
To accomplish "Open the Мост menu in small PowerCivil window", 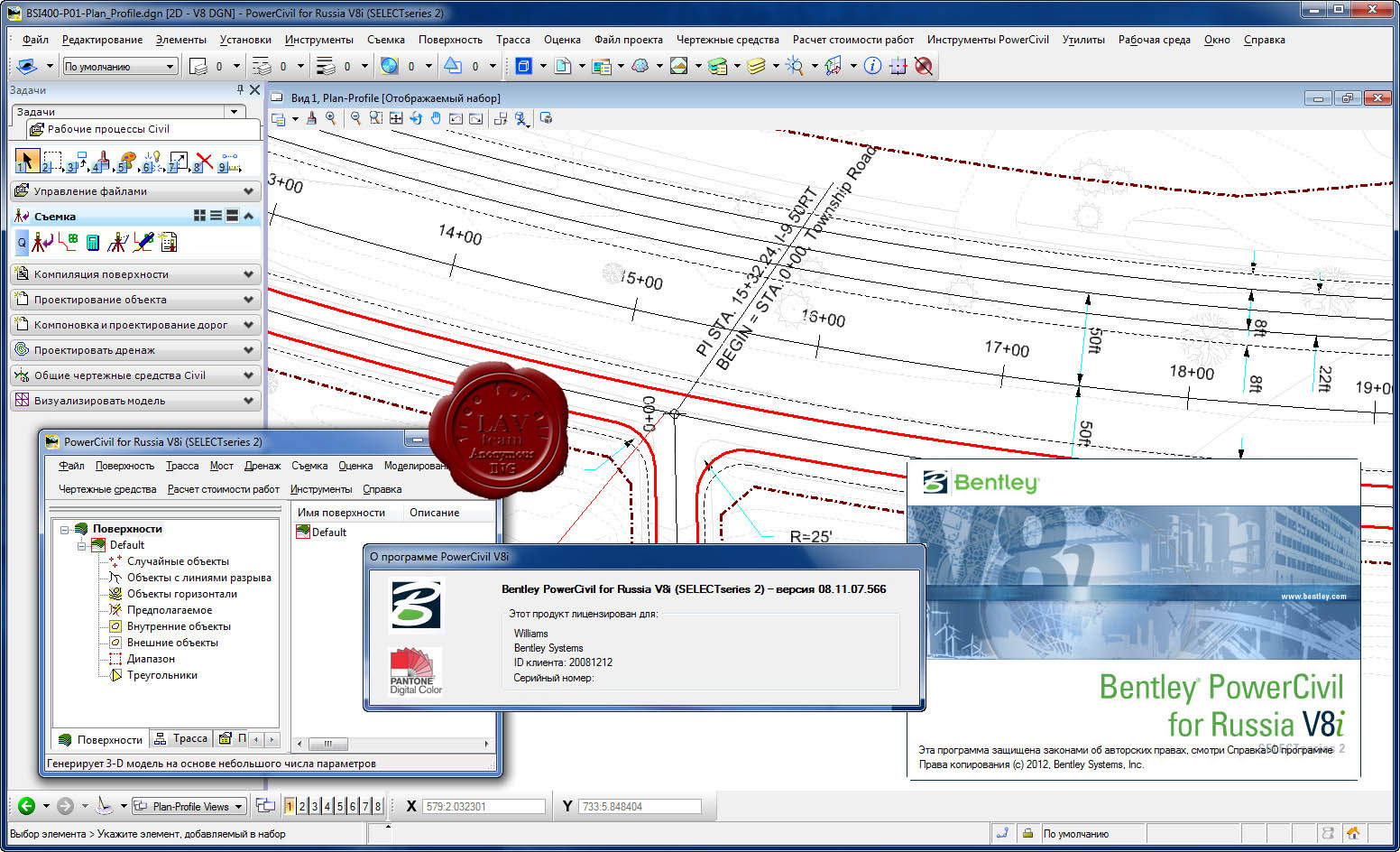I will click(222, 466).
